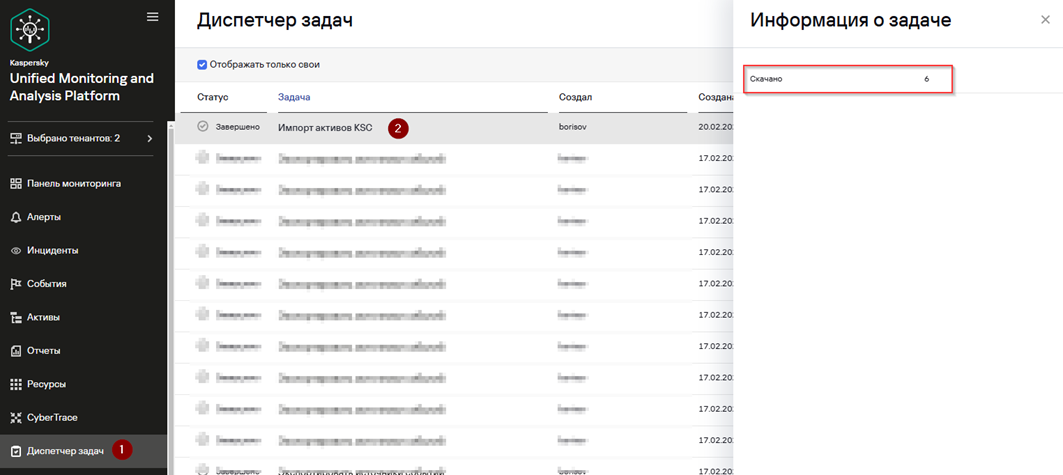The image size is (1063, 475).
Task: Click the Ресурсы grid icon
Action: (x=17, y=384)
